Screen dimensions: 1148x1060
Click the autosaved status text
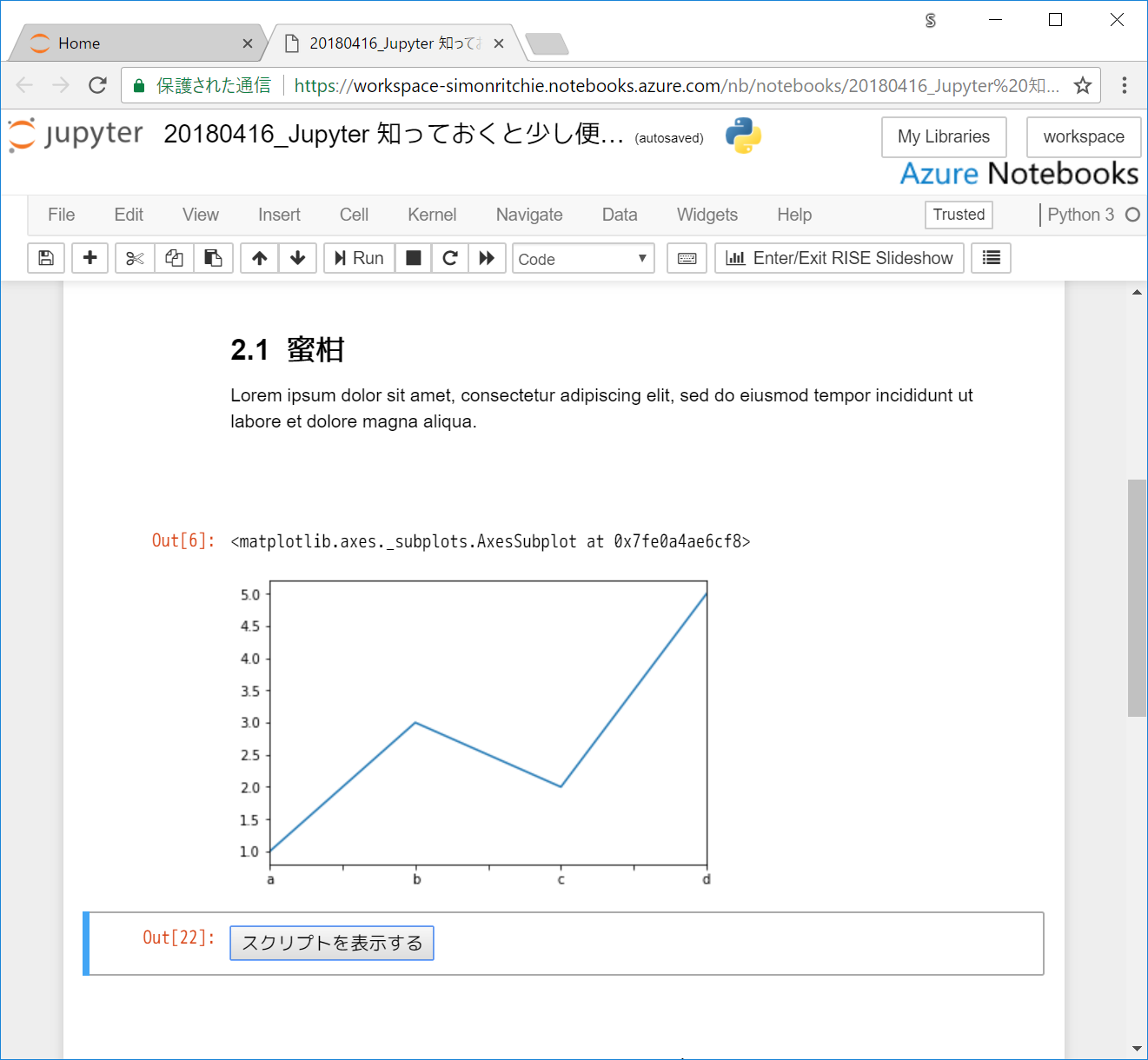point(669,138)
